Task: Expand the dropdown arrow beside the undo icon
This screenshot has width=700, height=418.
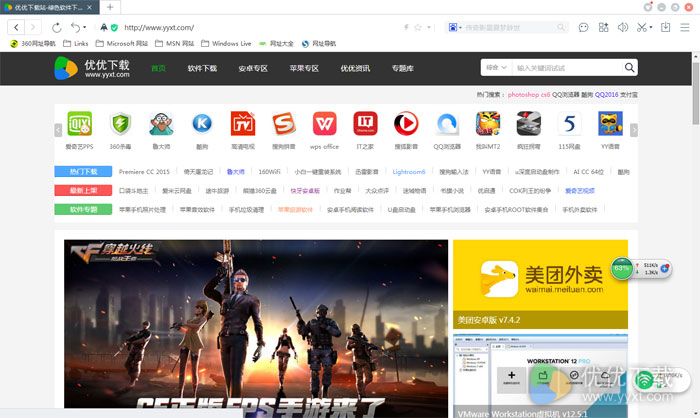Action: coord(84,27)
